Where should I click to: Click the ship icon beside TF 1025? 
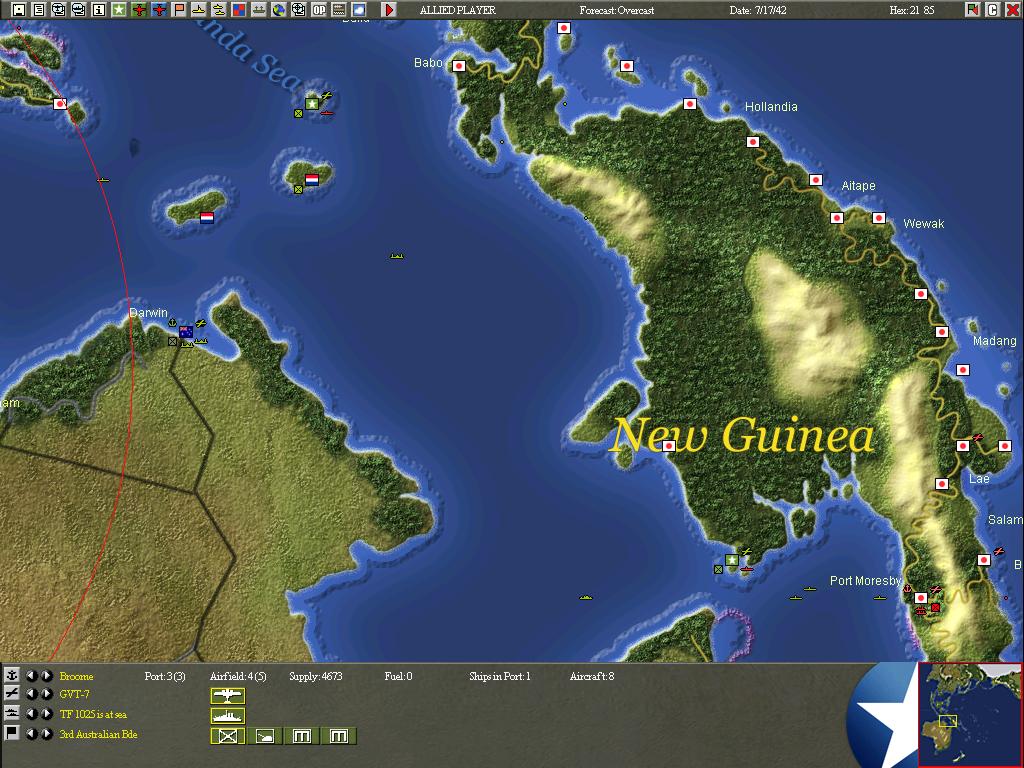point(12,713)
